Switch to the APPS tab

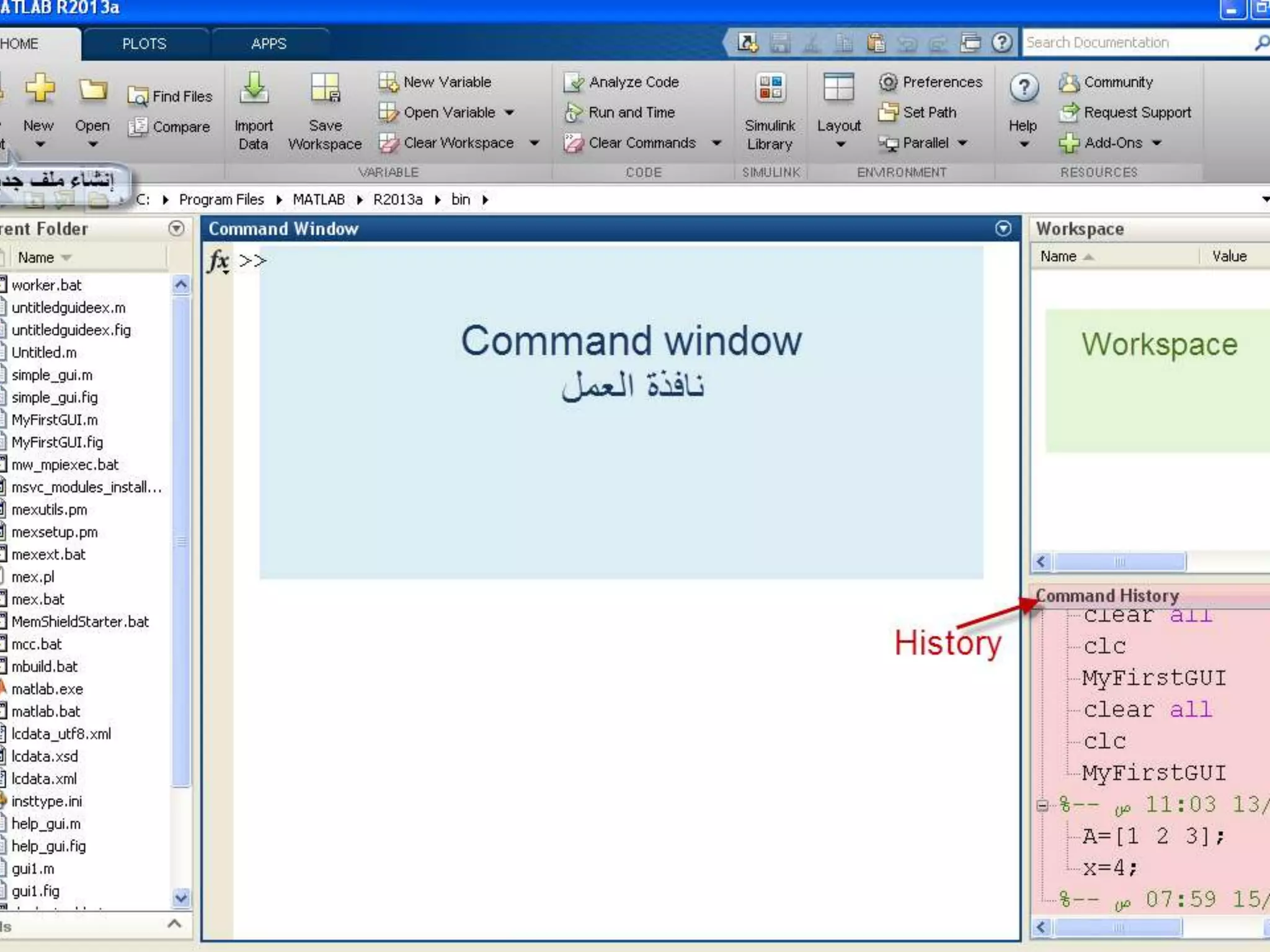[269, 44]
